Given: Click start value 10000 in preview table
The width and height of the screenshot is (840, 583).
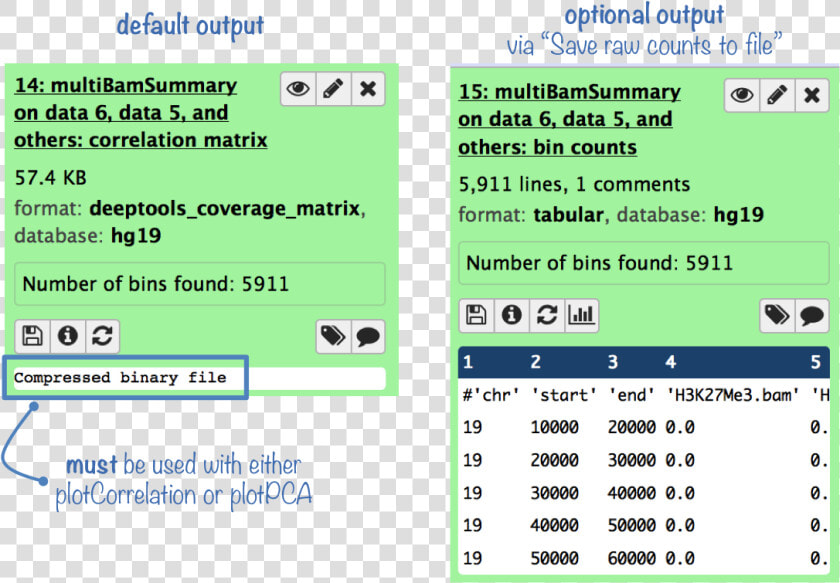Looking at the screenshot, I should click(x=554, y=428).
